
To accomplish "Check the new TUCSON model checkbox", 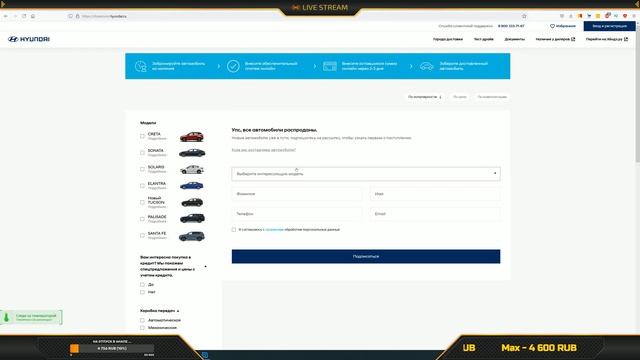I will coord(142,202).
